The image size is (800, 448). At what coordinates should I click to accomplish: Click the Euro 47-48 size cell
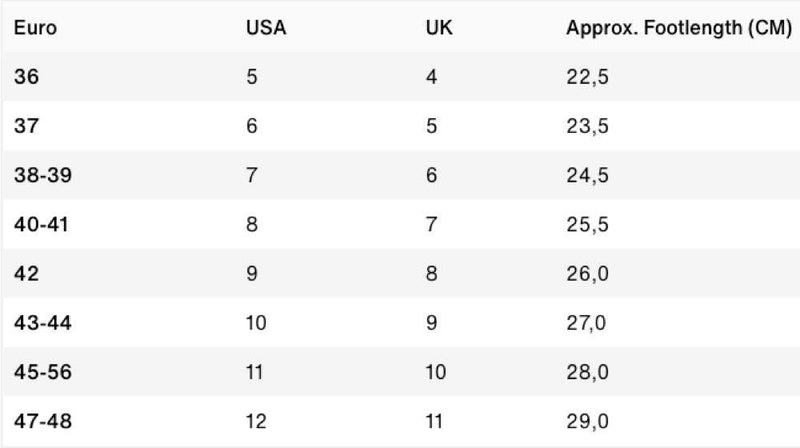tap(43, 421)
